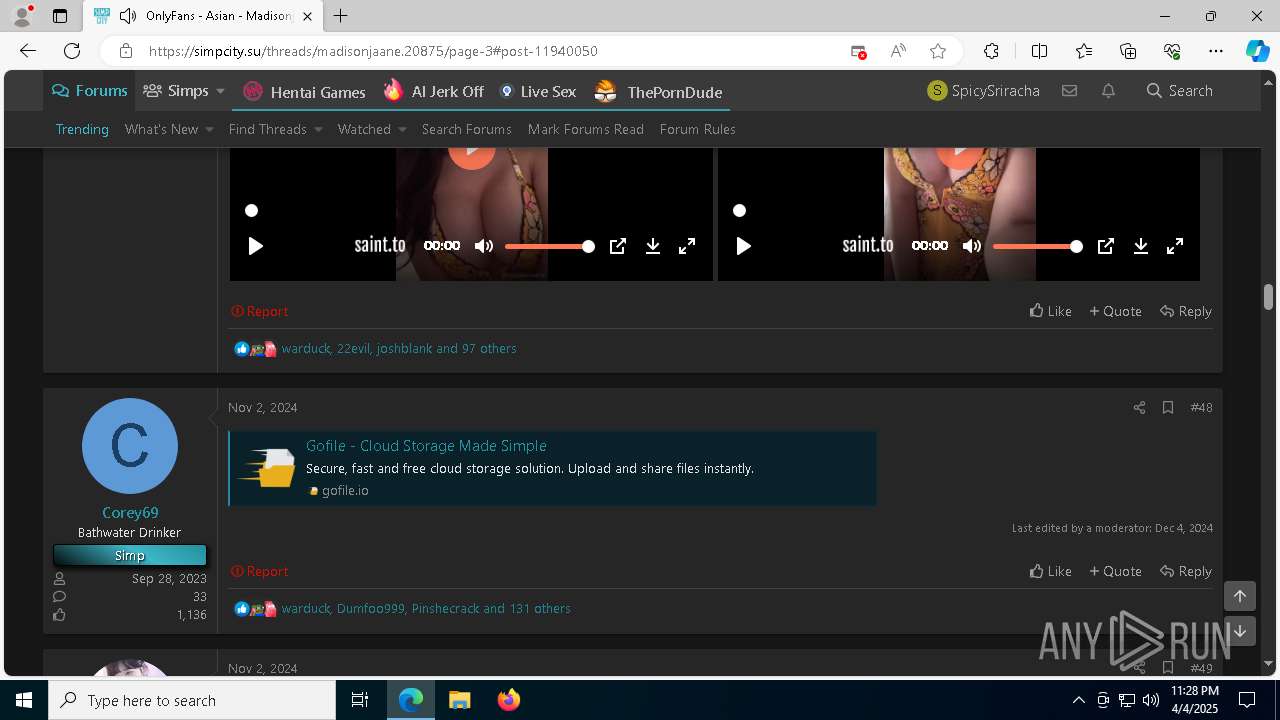1280x720 pixels.
Task: Report Corey69's post
Action: click(259, 571)
